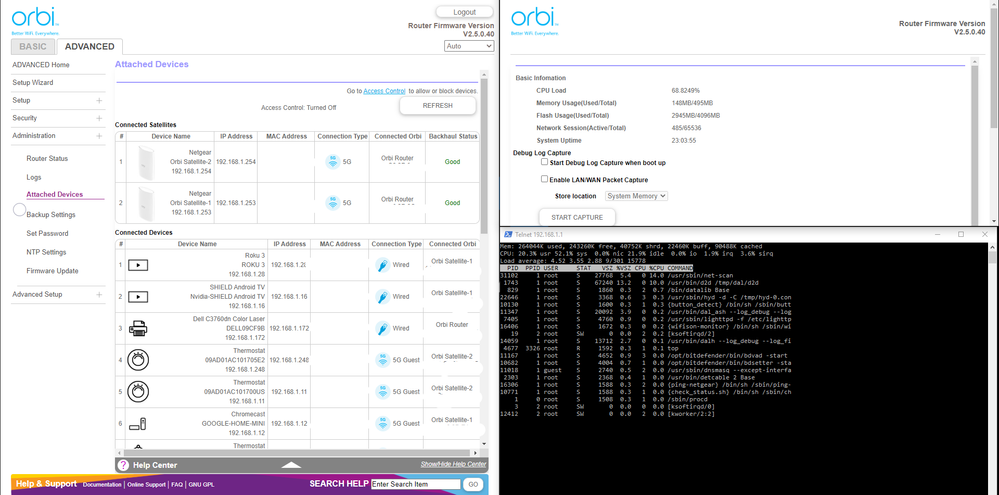Open the FAQ link
Screen dimensions: 999x495
(x=177, y=485)
